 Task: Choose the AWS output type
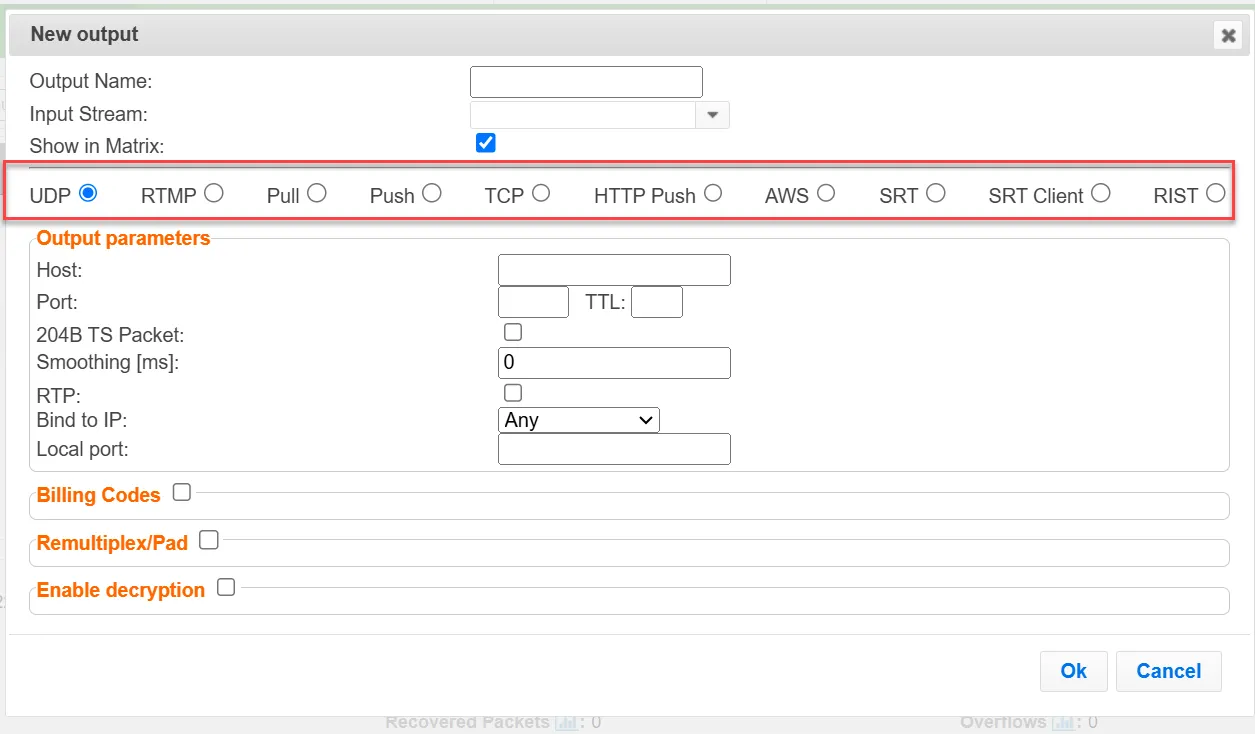(x=826, y=193)
